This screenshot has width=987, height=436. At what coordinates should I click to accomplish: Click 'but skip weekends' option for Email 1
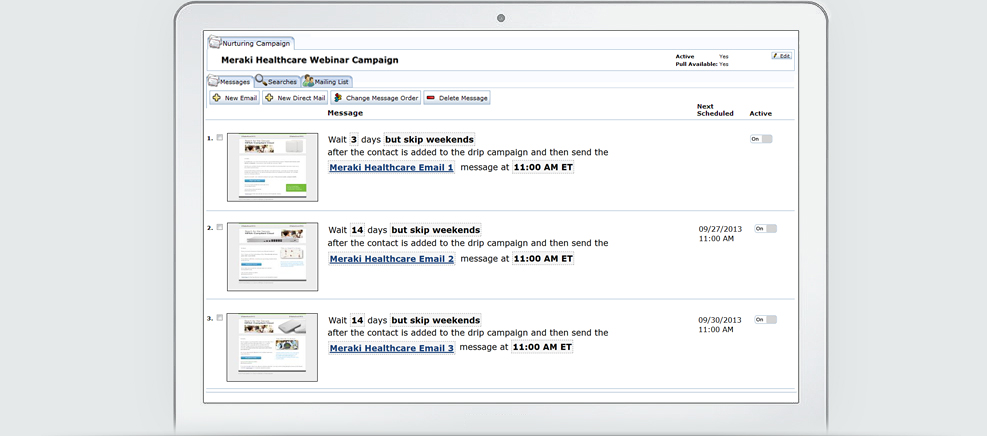point(429,139)
